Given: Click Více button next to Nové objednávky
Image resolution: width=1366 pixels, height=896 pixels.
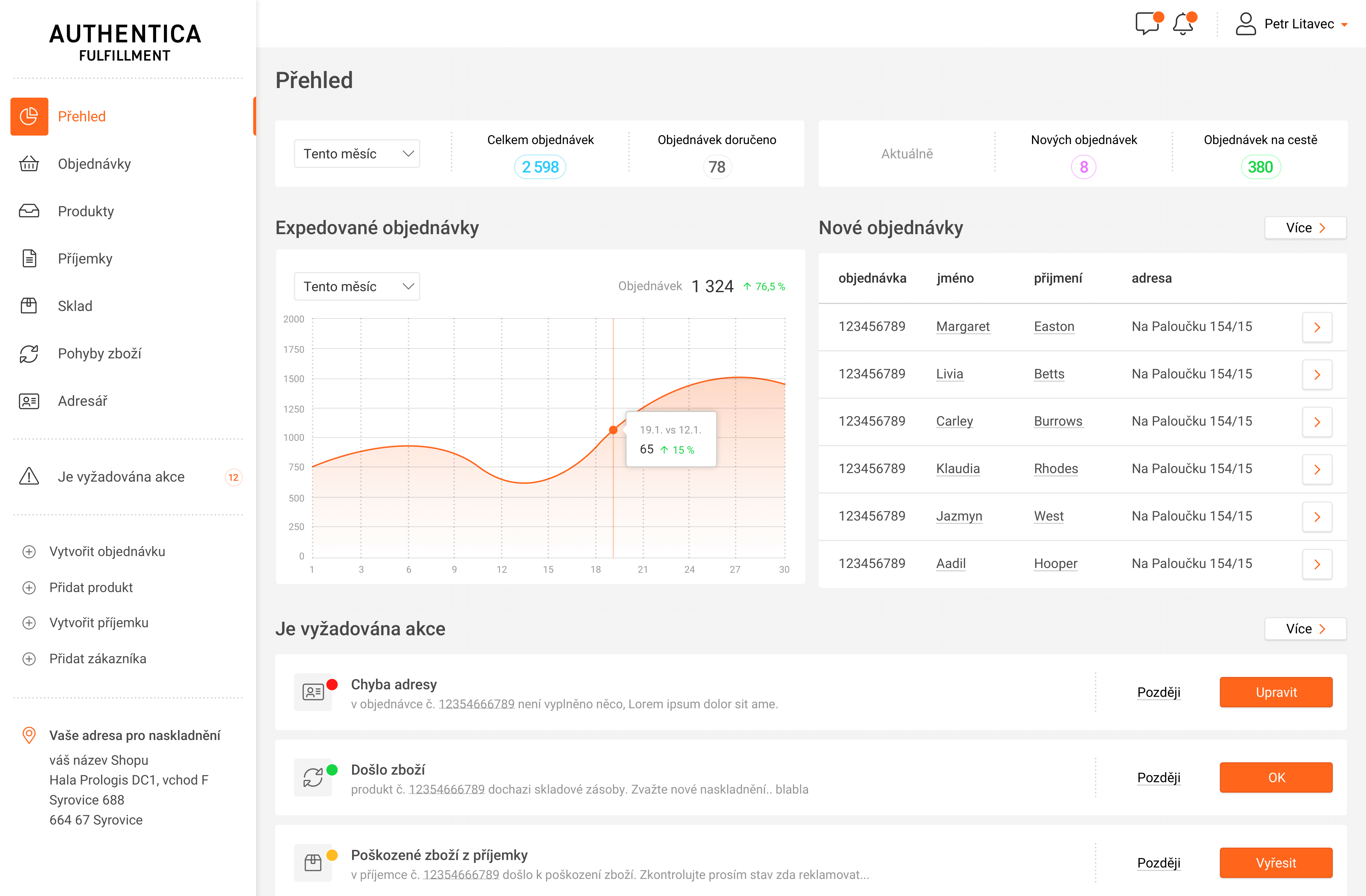Looking at the screenshot, I should coord(1306,228).
